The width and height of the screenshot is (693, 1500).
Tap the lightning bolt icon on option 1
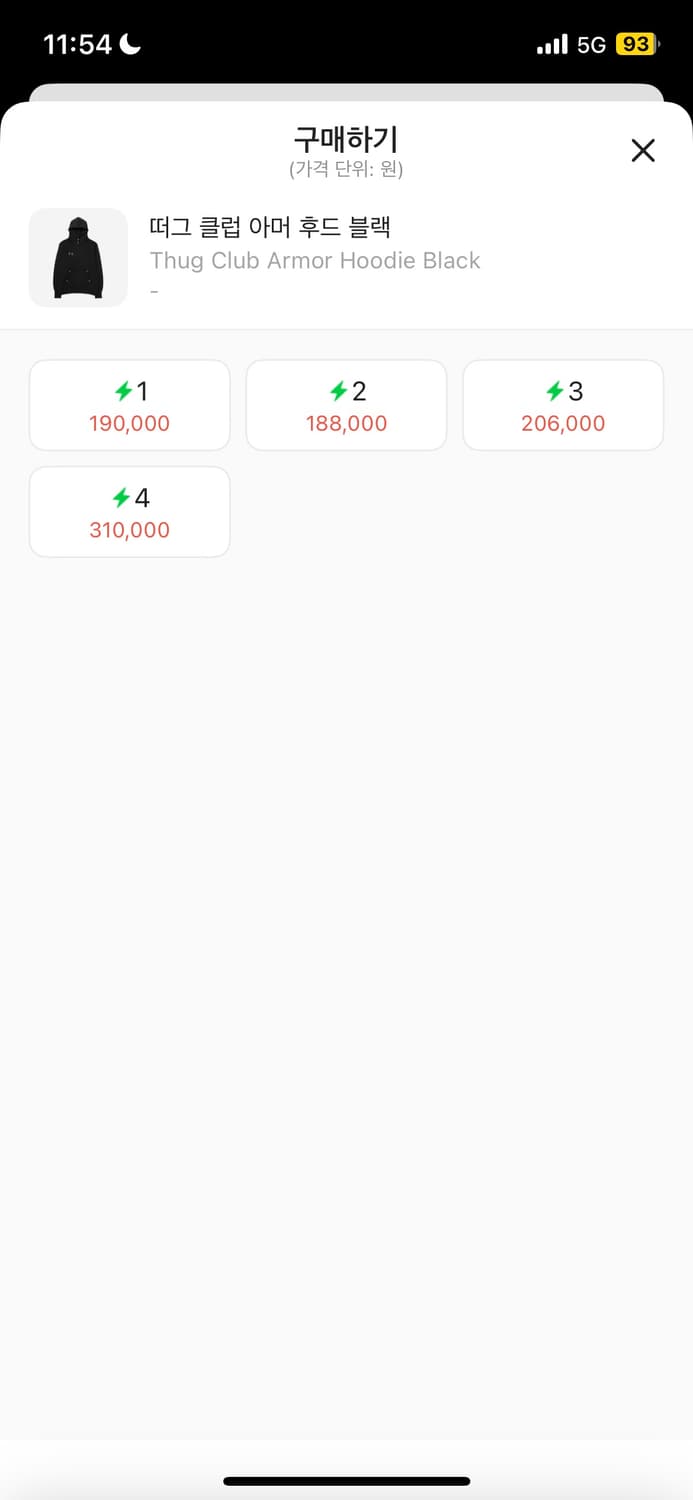[x=123, y=391]
